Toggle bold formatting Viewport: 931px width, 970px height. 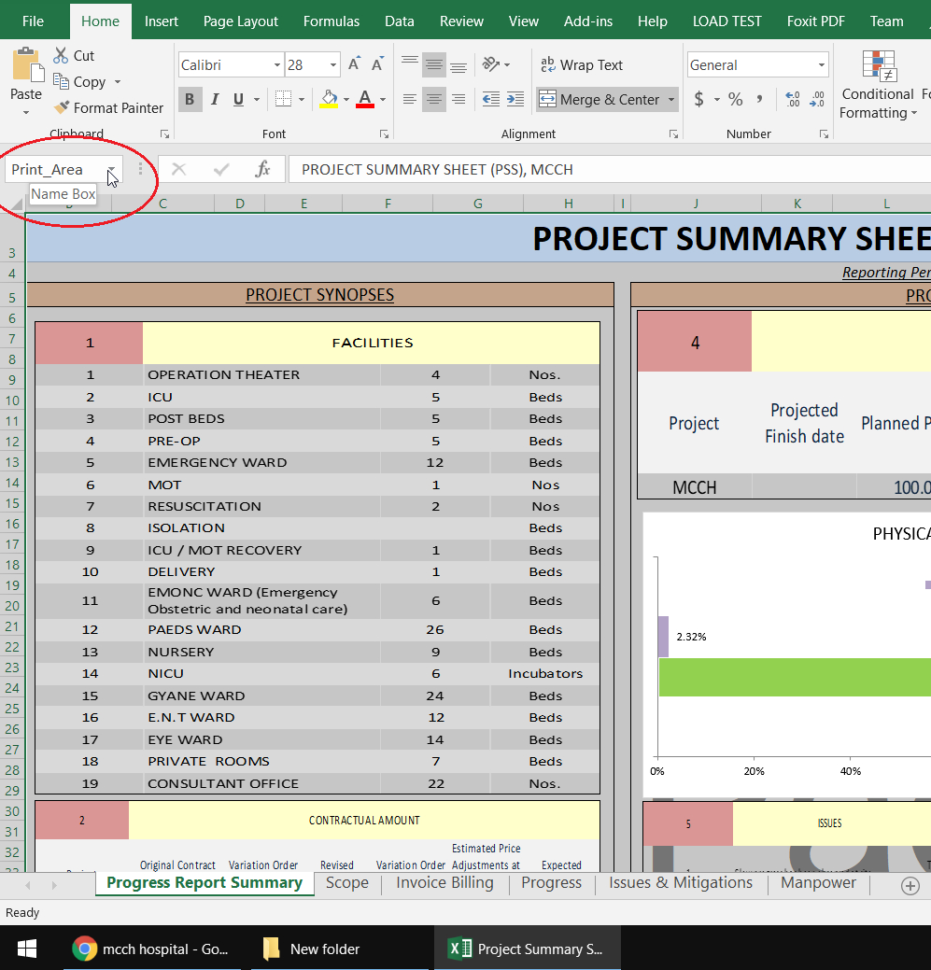point(189,99)
